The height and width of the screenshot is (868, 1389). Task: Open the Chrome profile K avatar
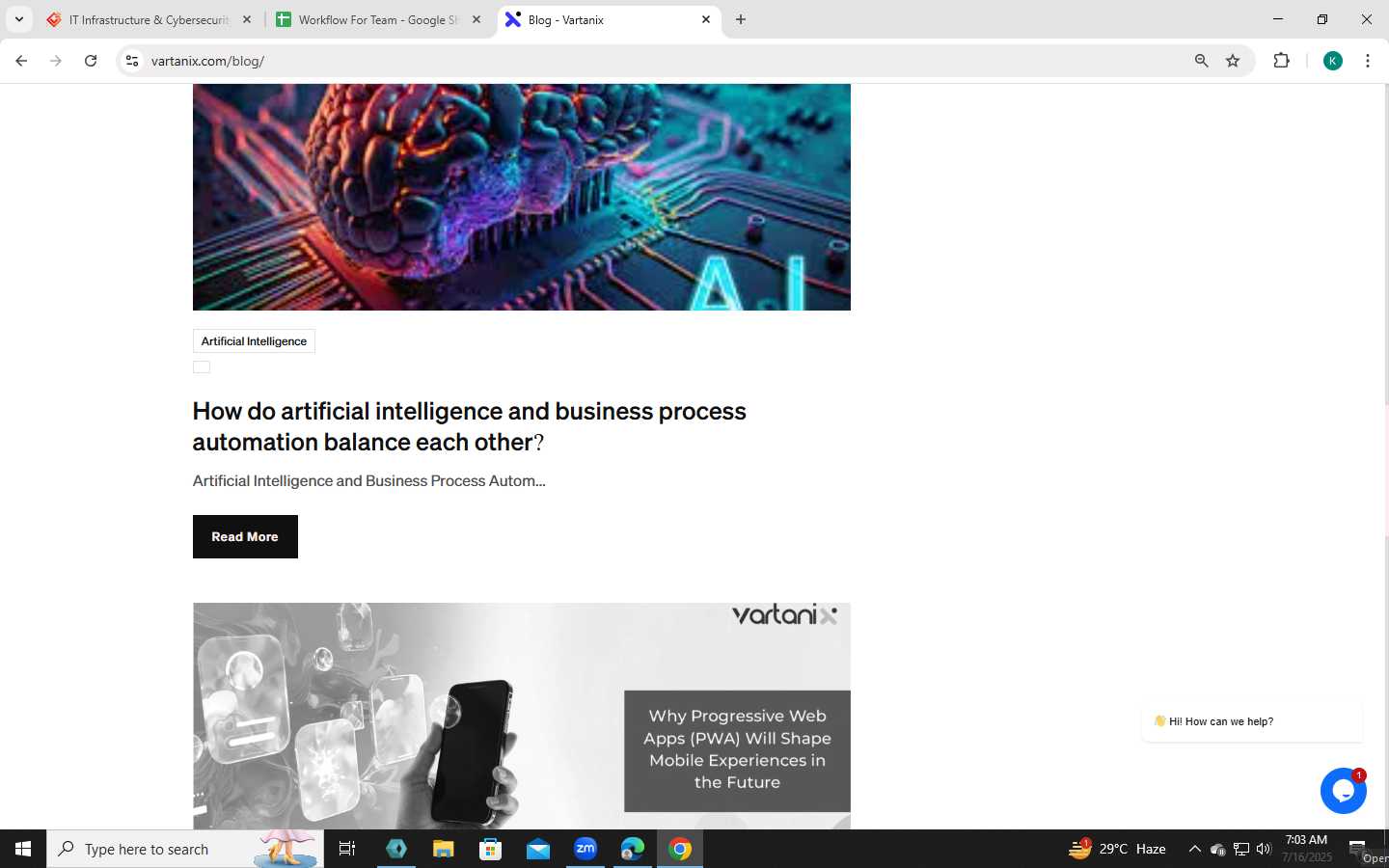coord(1333,61)
